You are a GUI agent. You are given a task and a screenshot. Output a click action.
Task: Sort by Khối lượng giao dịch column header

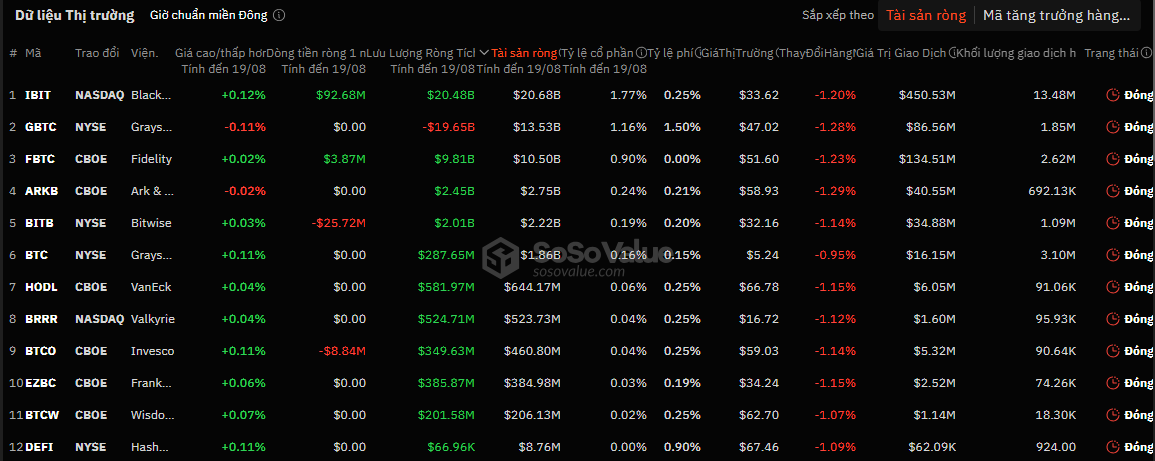pyautogui.click(x=1017, y=53)
